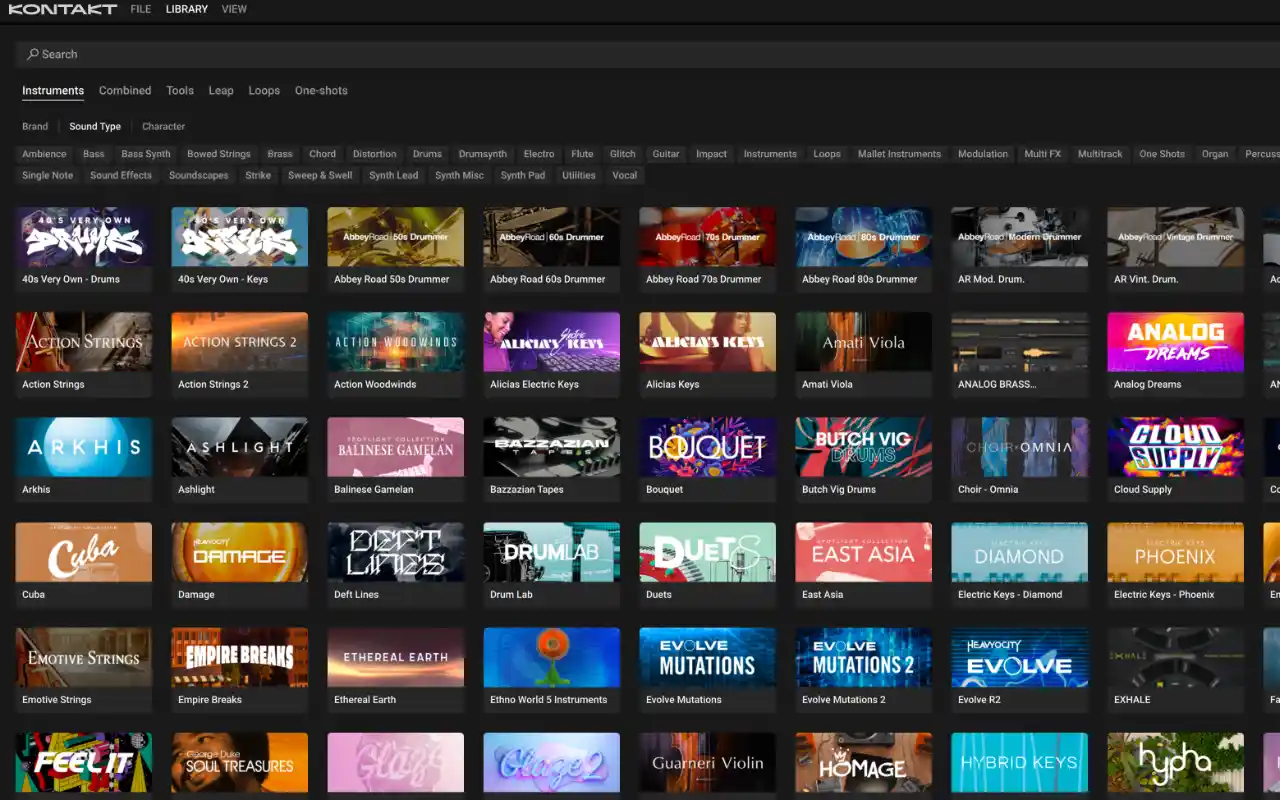Image resolution: width=1280 pixels, height=800 pixels.
Task: Open the Ethno World 5 Instruments library
Action: (x=552, y=670)
